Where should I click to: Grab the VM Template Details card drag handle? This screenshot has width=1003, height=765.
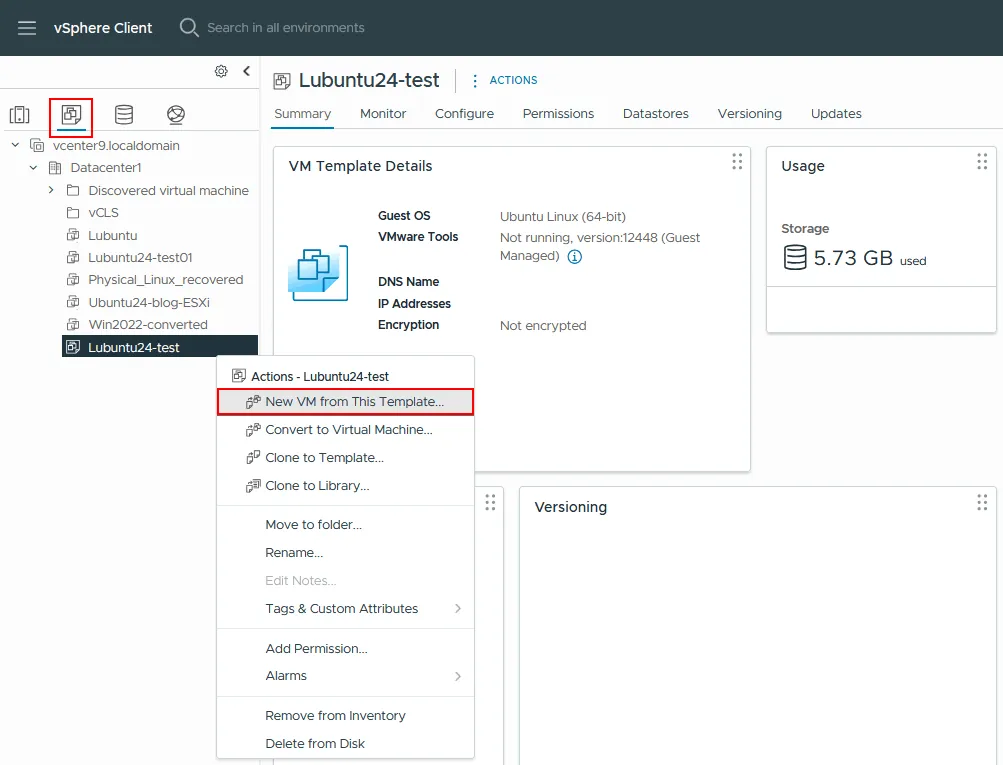pos(737,161)
